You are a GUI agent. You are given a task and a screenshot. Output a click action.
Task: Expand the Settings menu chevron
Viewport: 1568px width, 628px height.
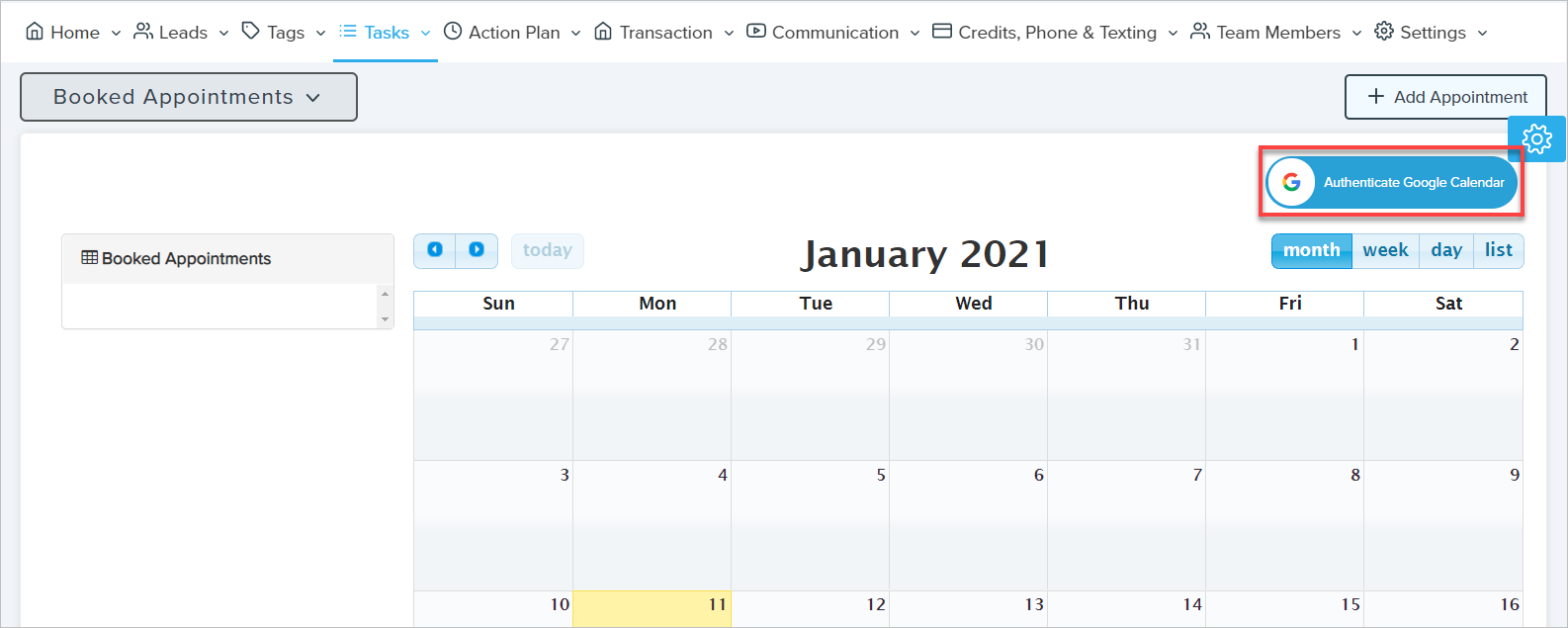tap(1482, 33)
